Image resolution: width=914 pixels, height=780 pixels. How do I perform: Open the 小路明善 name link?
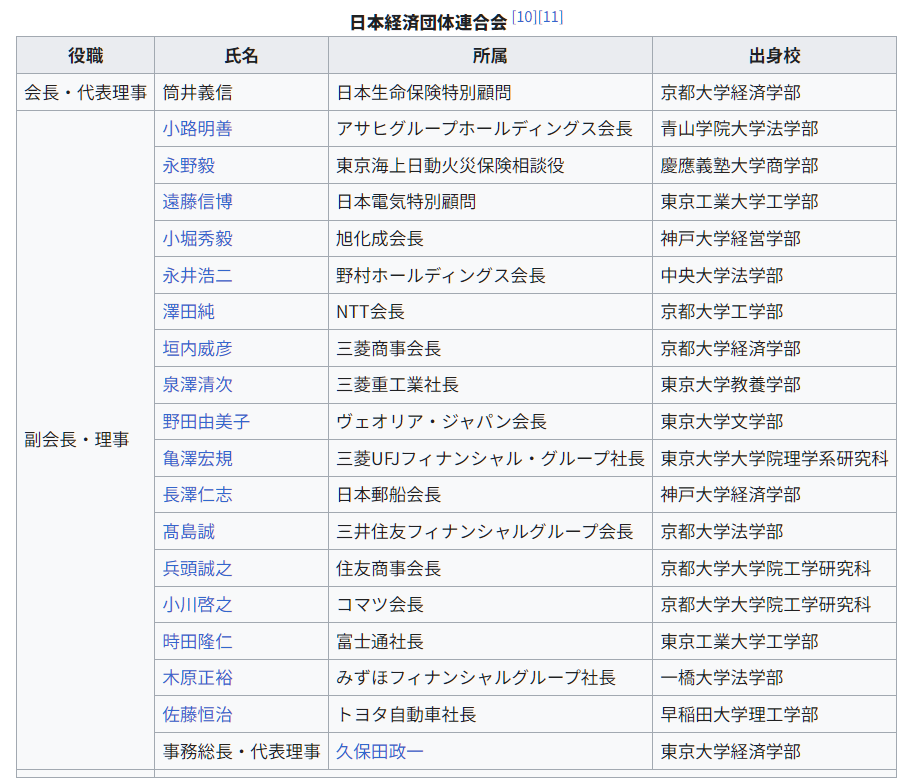coord(197,129)
